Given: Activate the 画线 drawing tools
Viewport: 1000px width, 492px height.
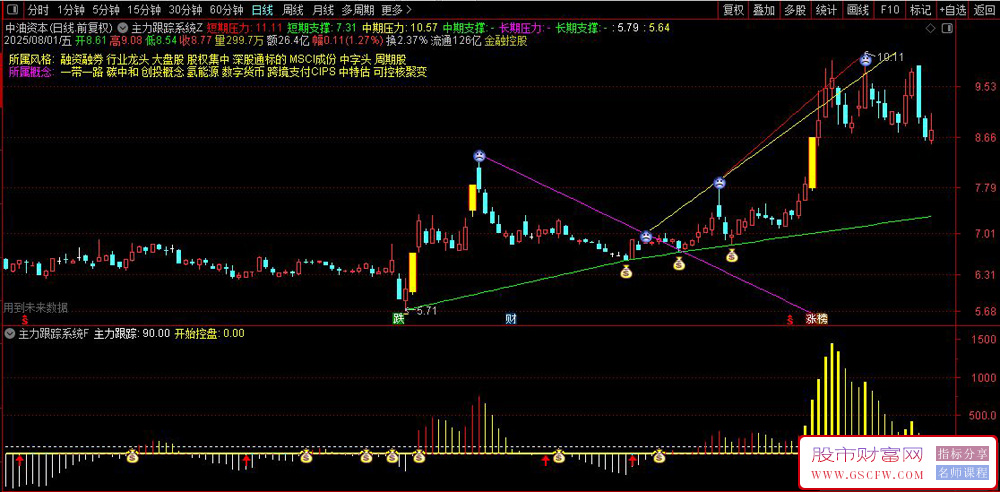Looking at the screenshot, I should click(x=858, y=10).
